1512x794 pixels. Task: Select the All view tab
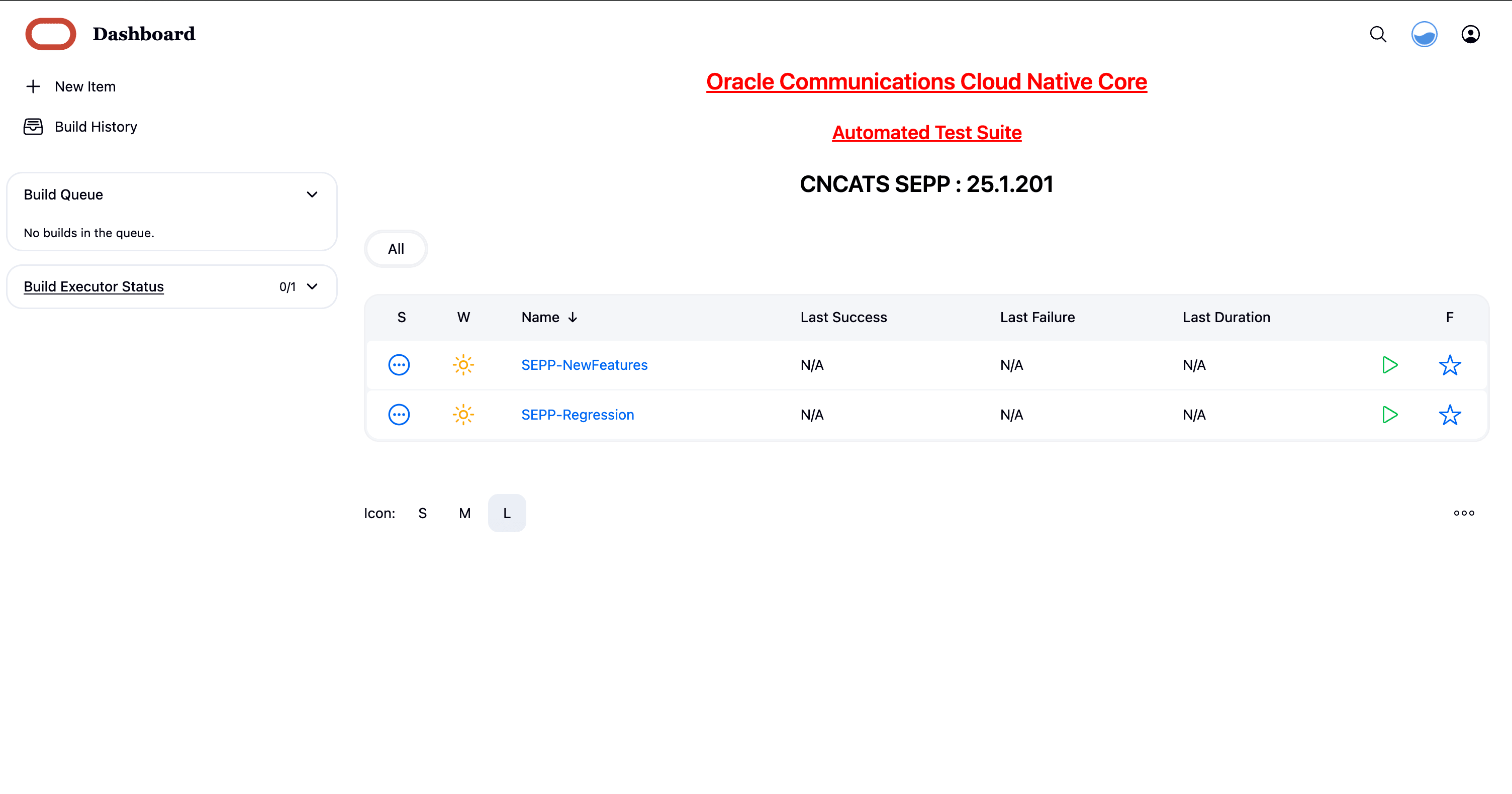[396, 248]
